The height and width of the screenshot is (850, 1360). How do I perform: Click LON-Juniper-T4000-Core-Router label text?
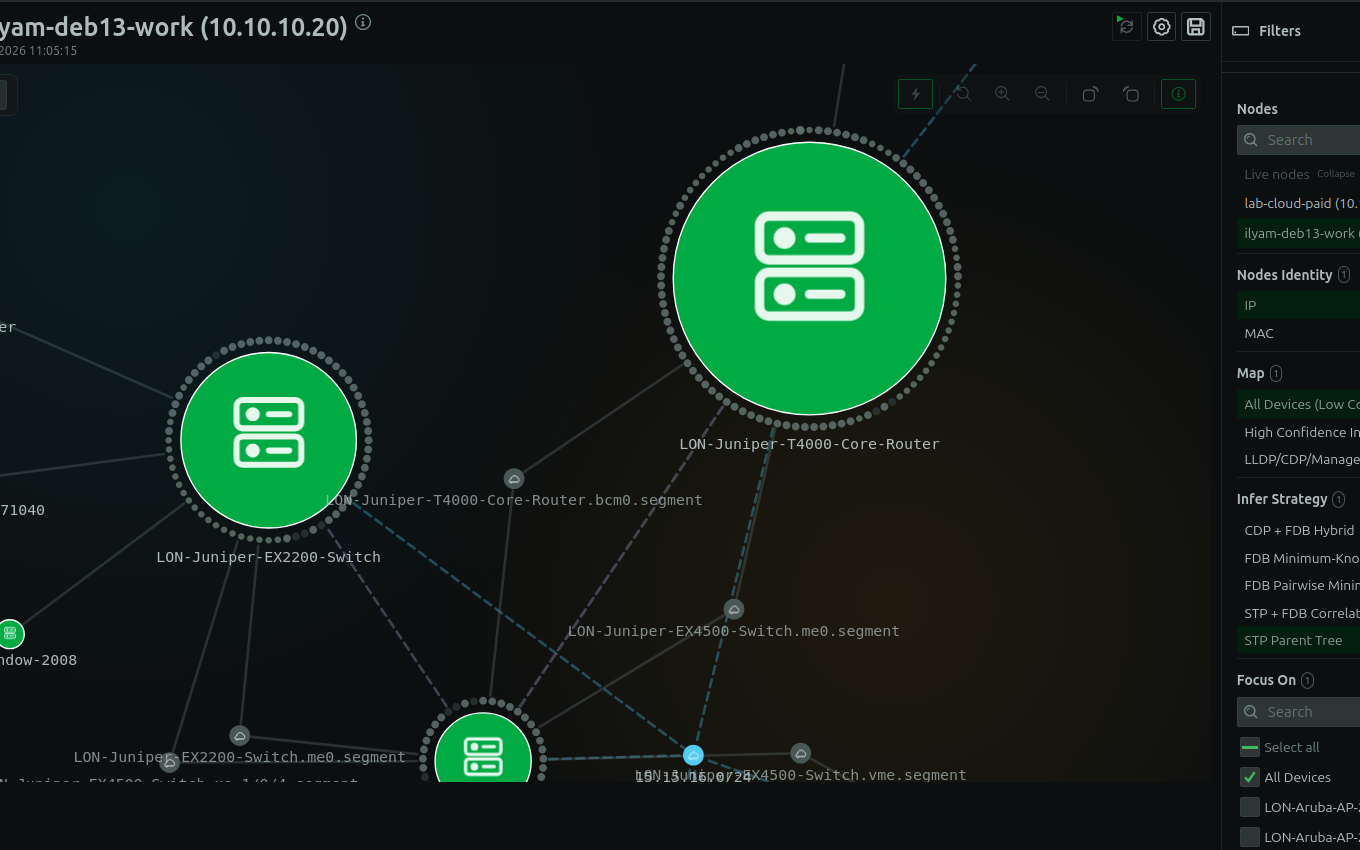pos(809,444)
